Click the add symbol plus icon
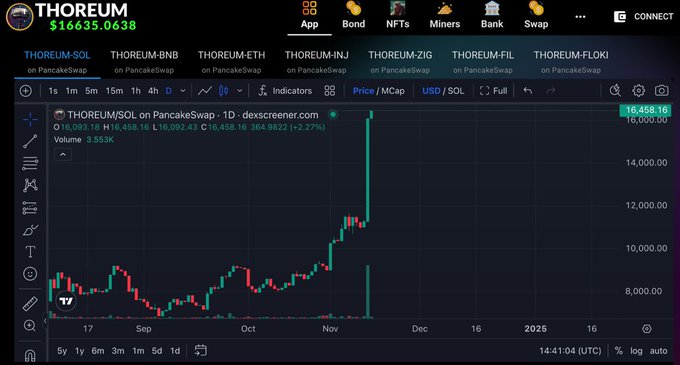Screen dimensions: 680x365 click(x=26, y=91)
